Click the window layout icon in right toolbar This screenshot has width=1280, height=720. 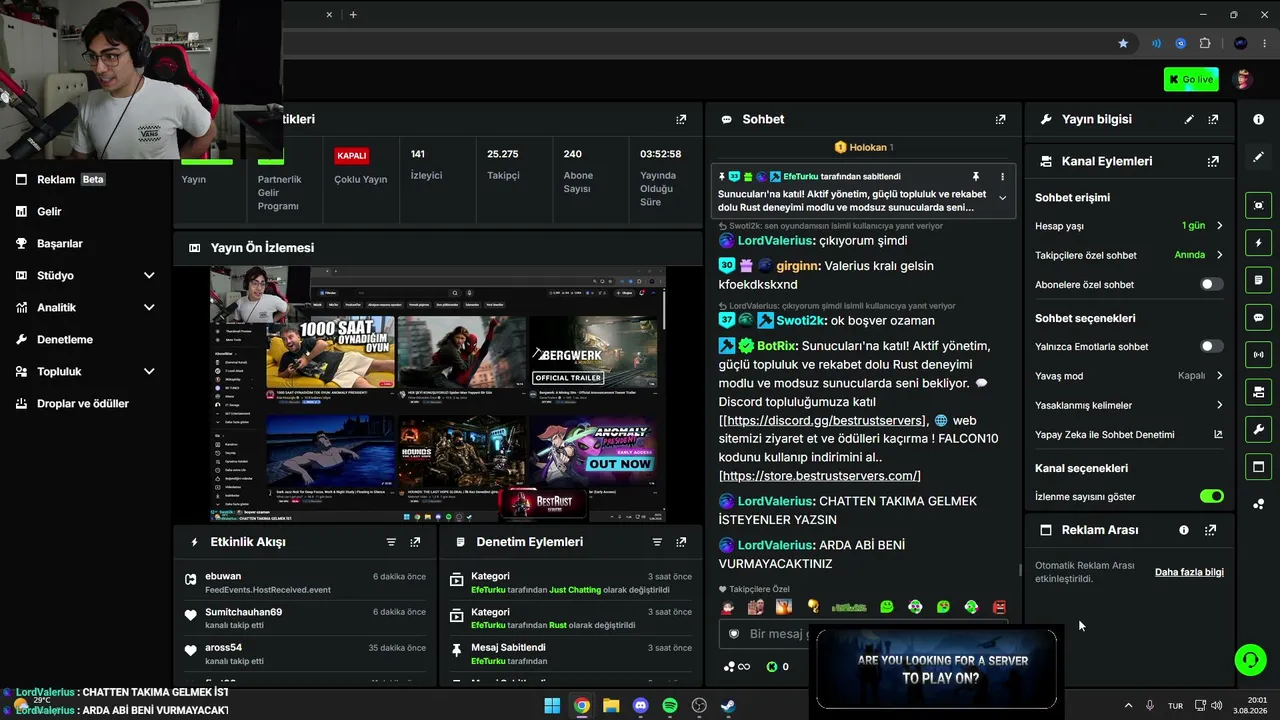pos(1258,467)
